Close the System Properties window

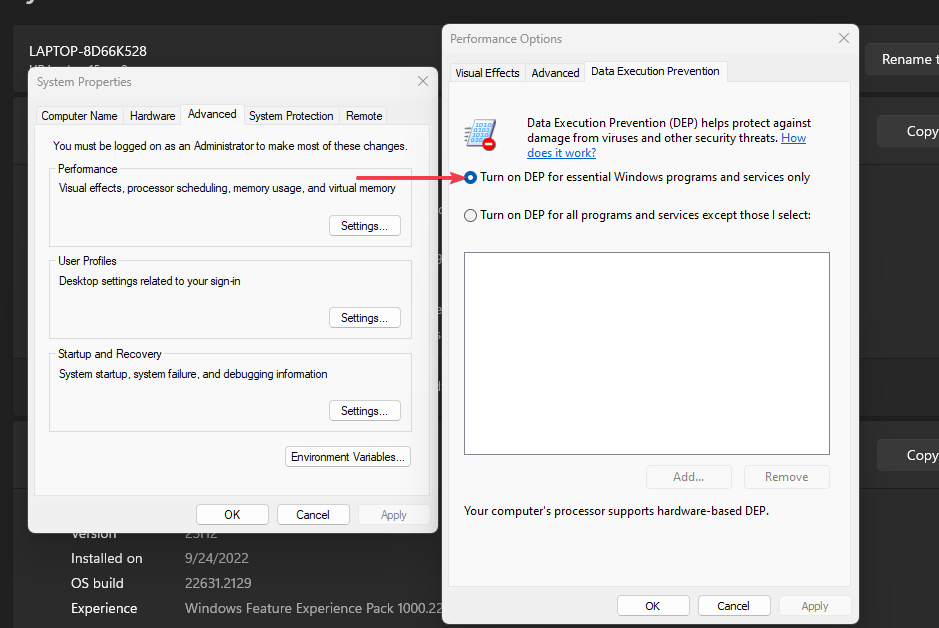click(x=422, y=81)
